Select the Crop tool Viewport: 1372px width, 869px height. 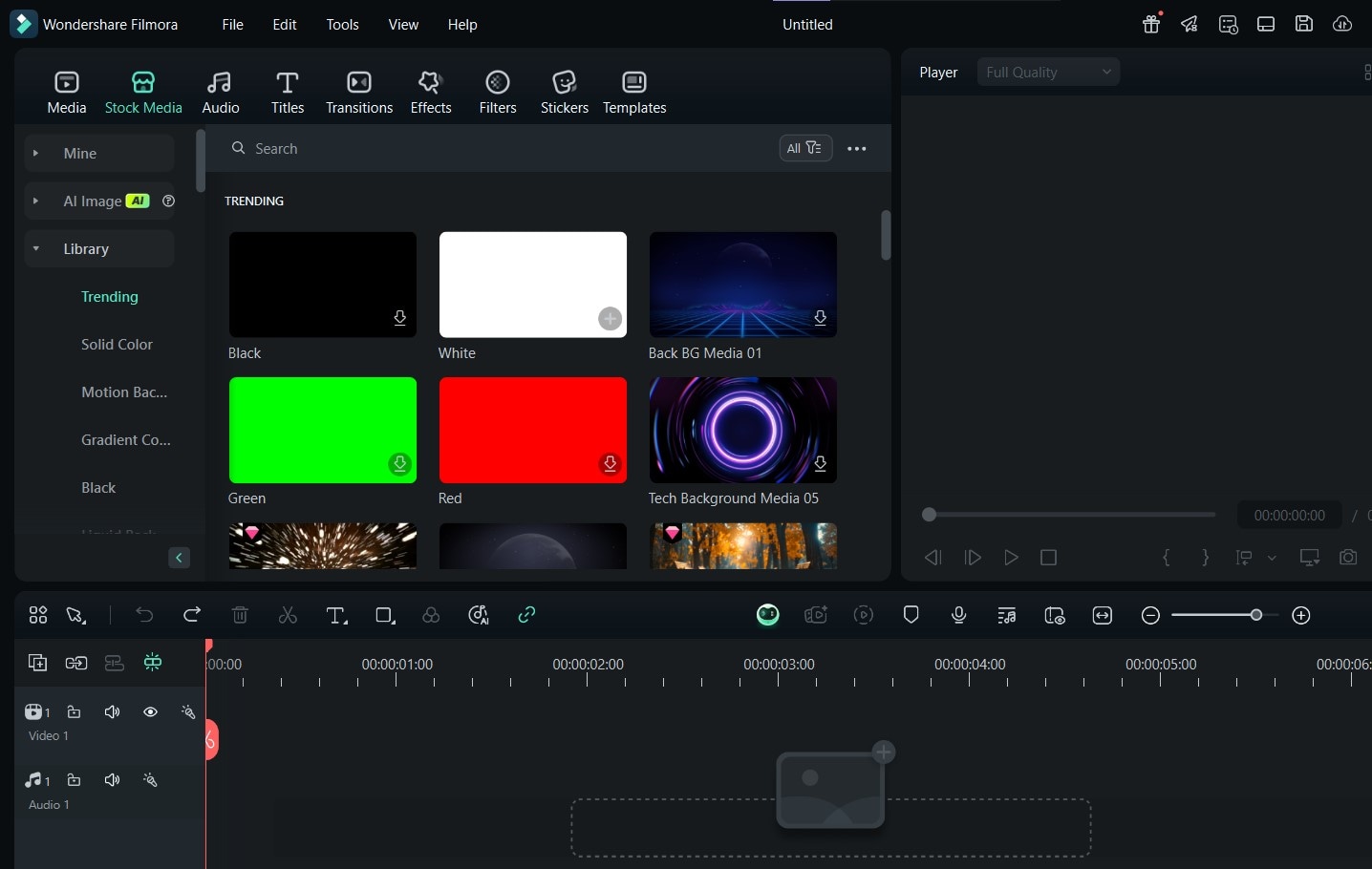[385, 616]
